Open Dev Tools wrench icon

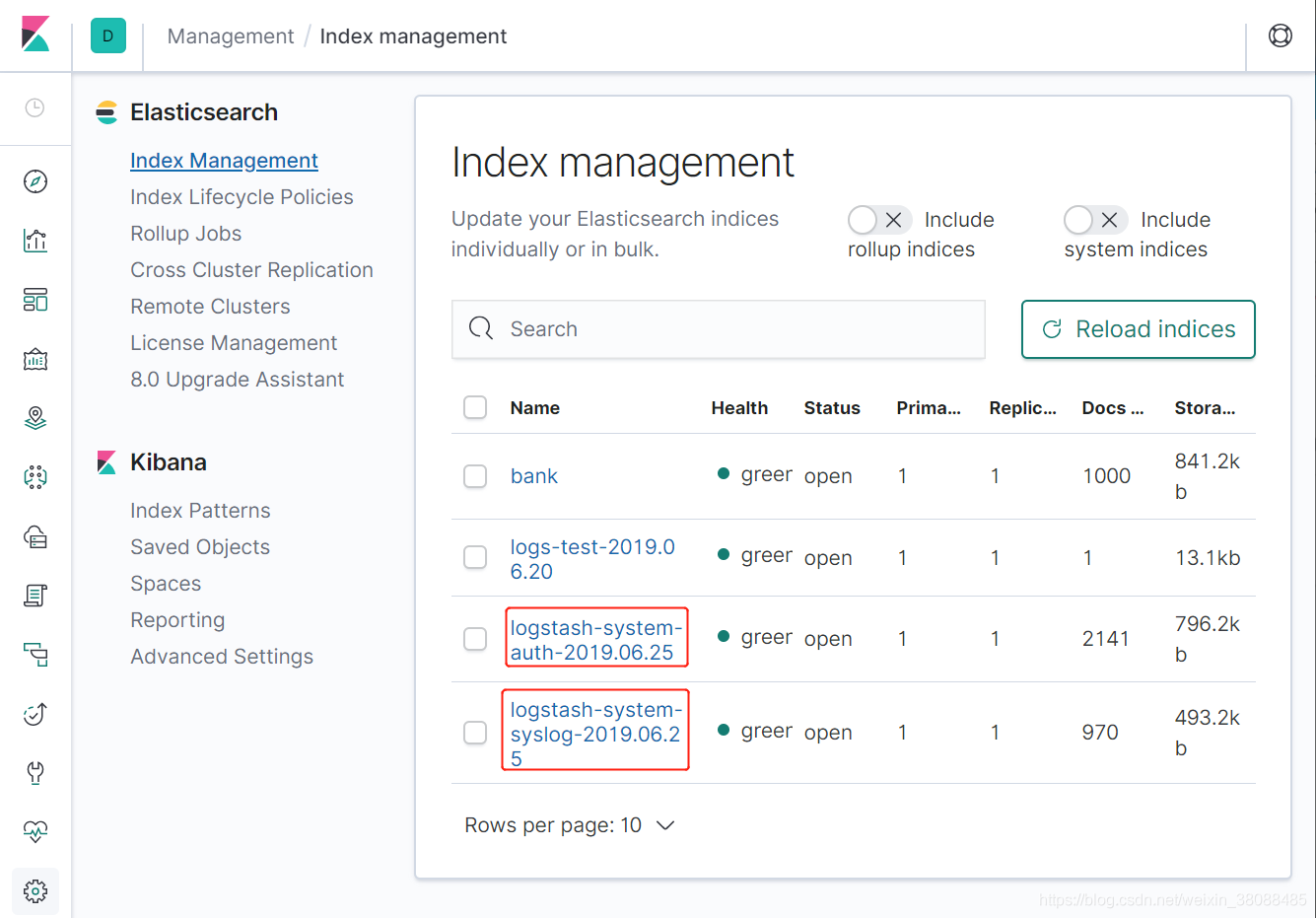[35, 773]
